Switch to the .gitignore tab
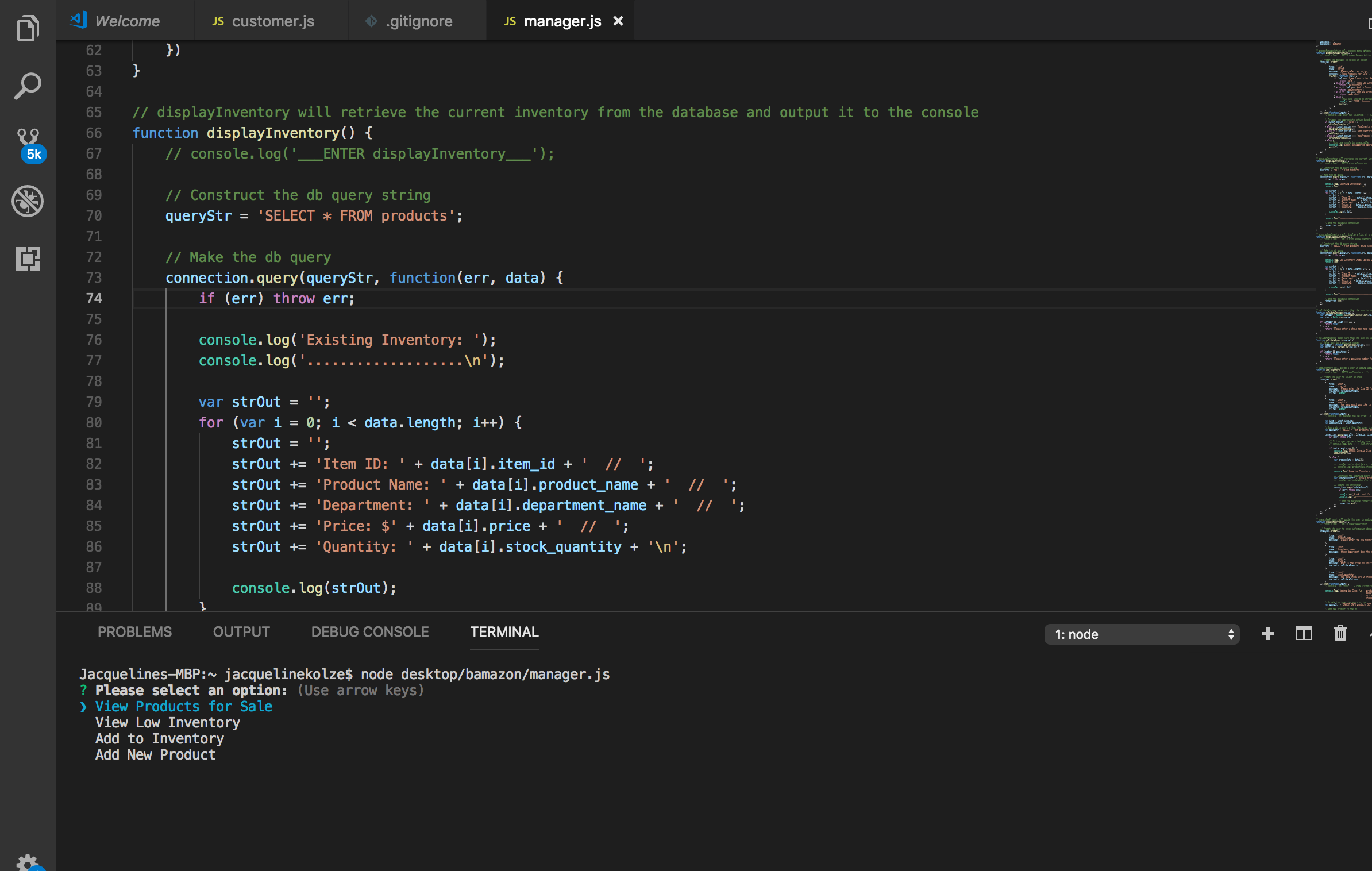The width and height of the screenshot is (1372, 871). 418,21
